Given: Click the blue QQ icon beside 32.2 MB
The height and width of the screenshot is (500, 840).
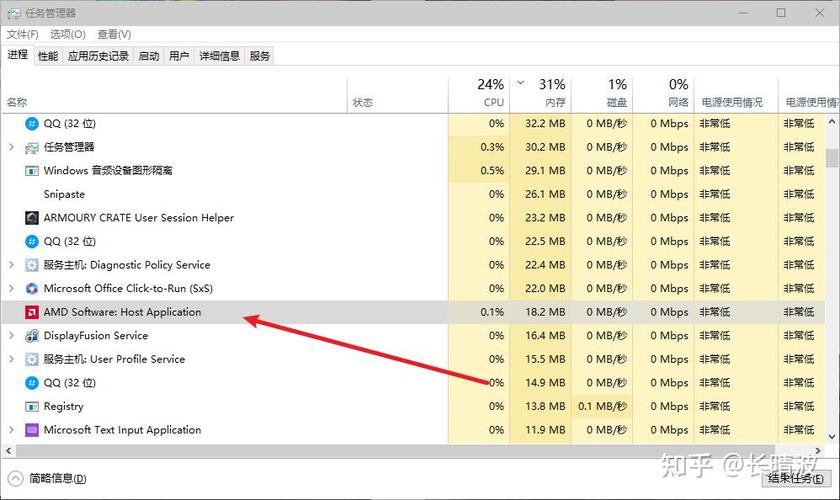Looking at the screenshot, I should point(32,124).
